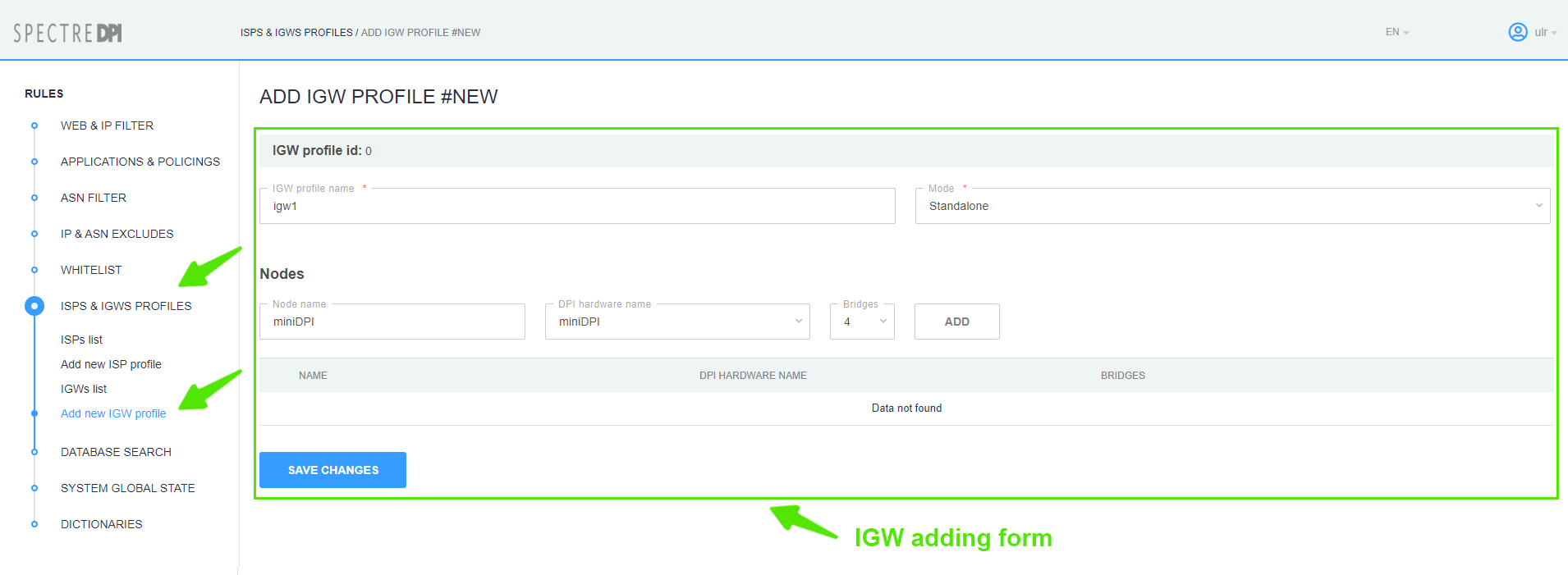Click the ISPS & IGWS PROFILES active bullet icon
Screen dimensions: 1568x575
click(34, 306)
